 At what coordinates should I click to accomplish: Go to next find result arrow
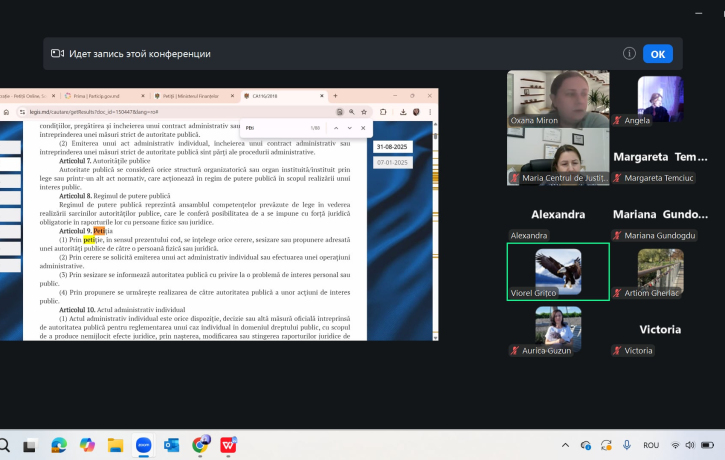[349, 128]
